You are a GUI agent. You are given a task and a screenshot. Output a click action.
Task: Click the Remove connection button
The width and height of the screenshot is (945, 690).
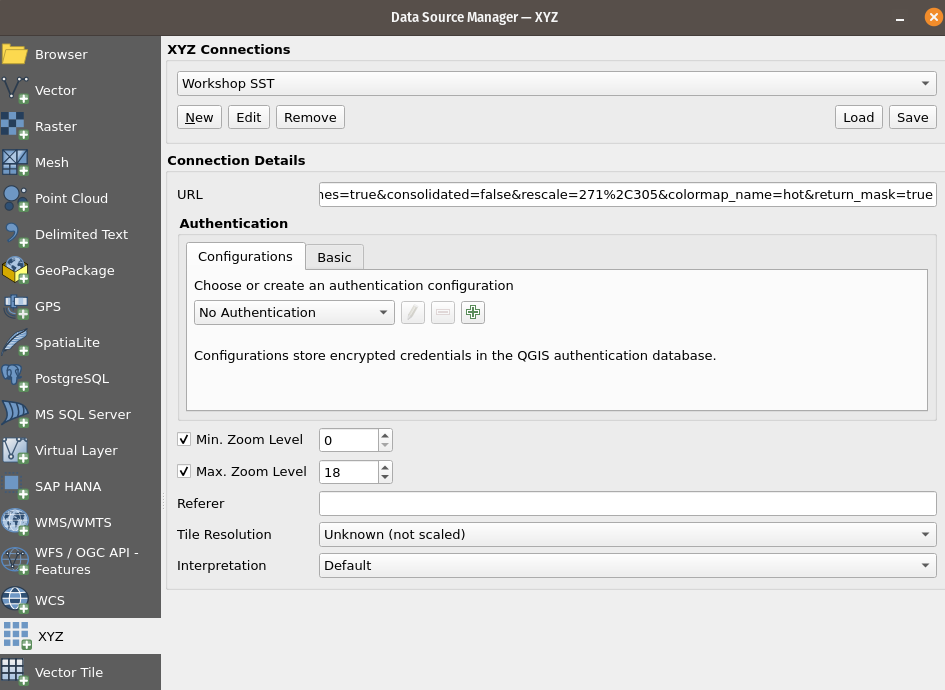(310, 118)
